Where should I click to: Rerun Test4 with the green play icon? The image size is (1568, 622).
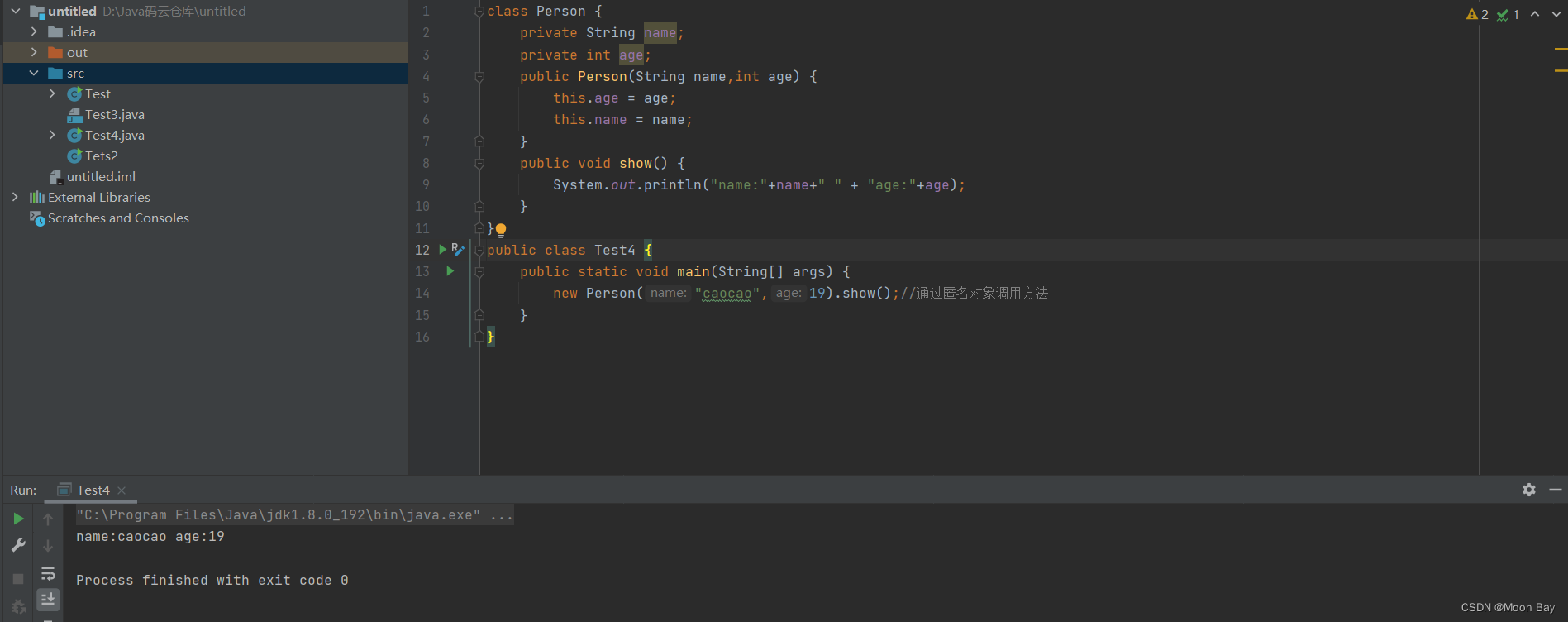pos(18,519)
